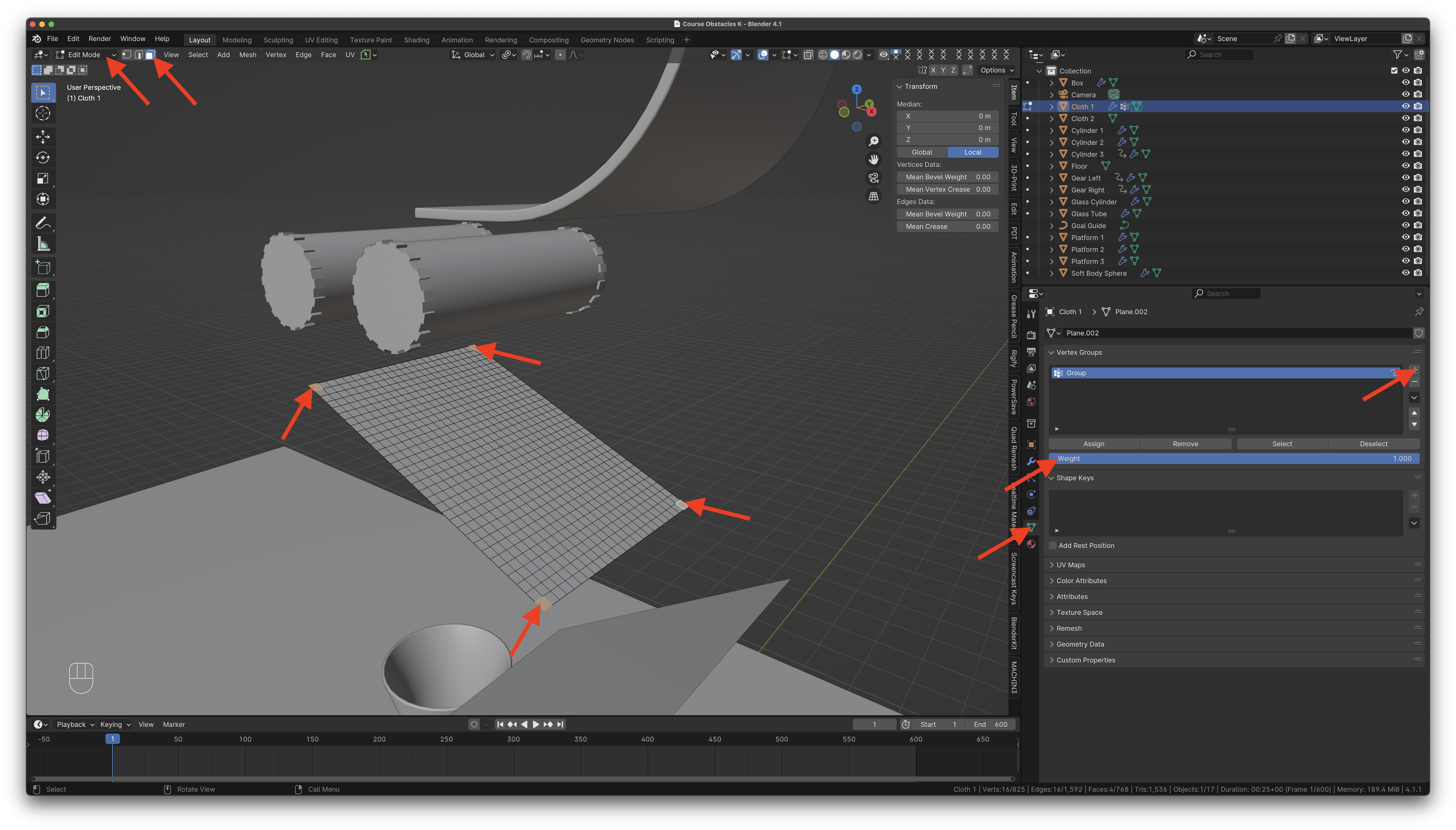The height and width of the screenshot is (830, 1456).
Task: Click the Mean Vertex Crease slider
Action: coord(948,189)
